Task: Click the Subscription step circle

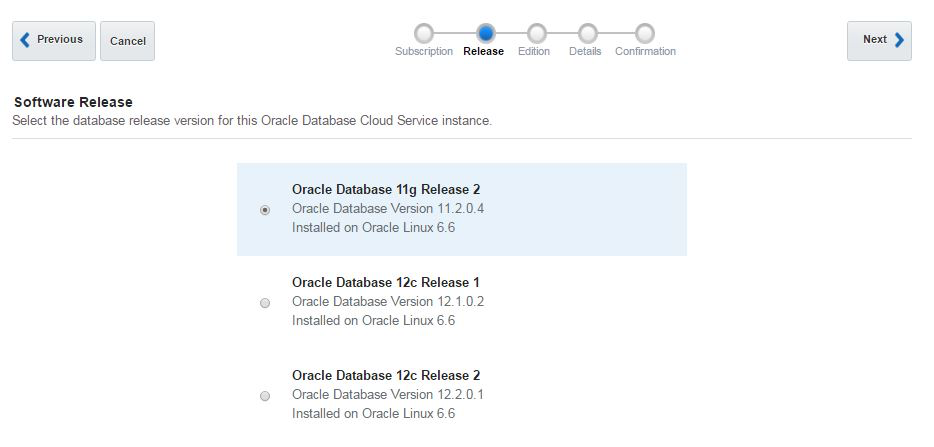Action: (424, 34)
